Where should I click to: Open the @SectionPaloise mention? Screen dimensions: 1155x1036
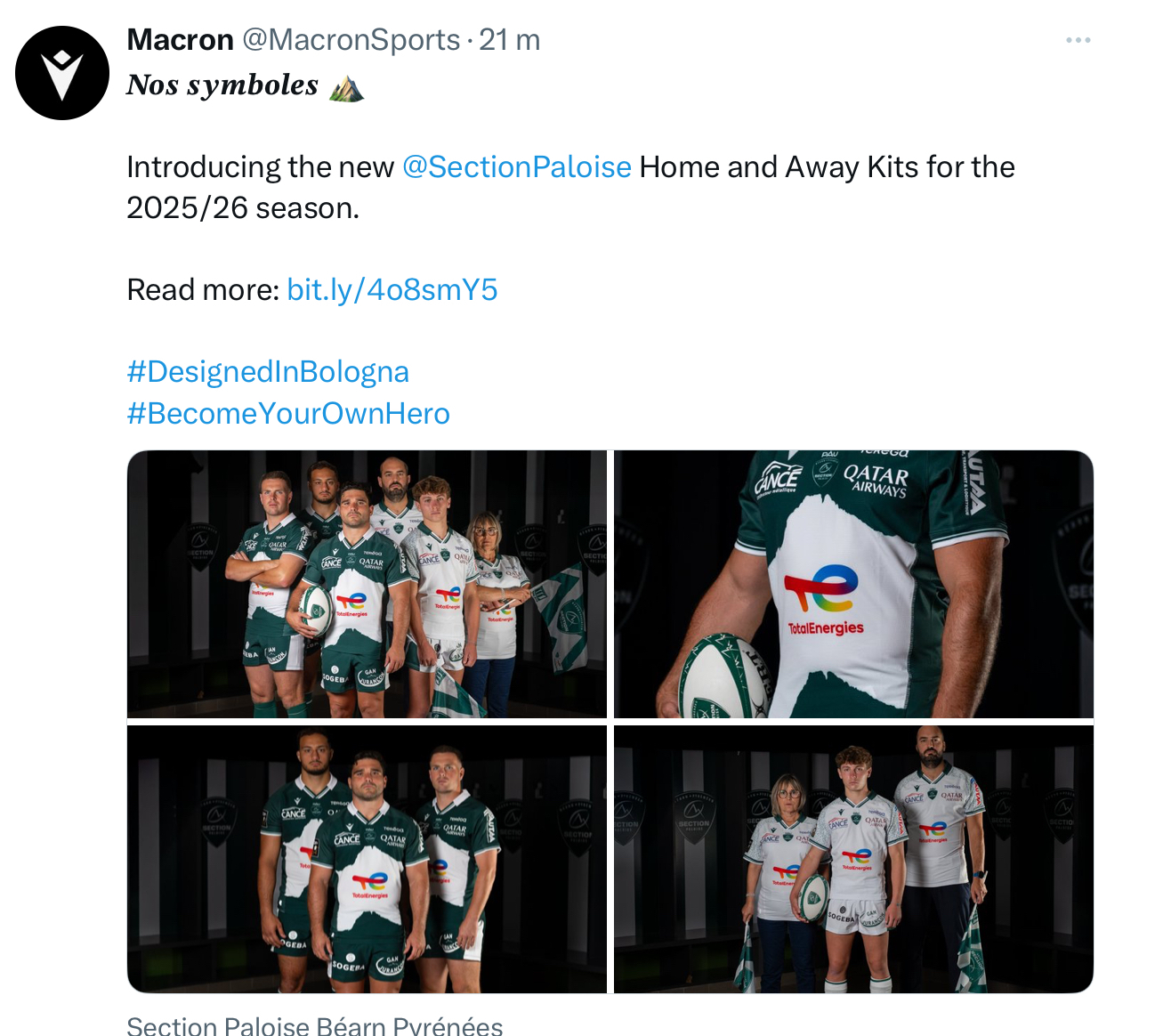tap(516, 167)
